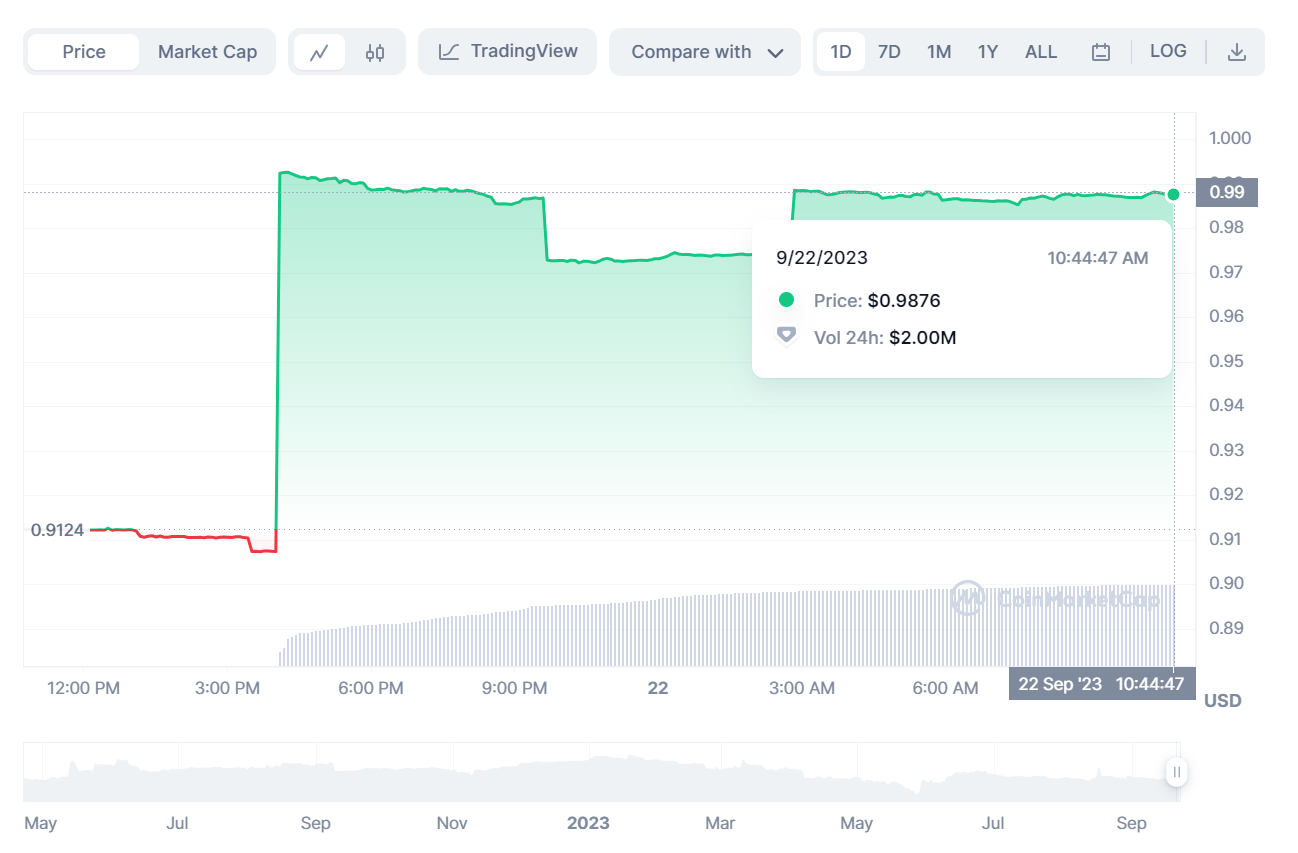Click the 2023 label in the navigator
This screenshot has width=1298, height=853.
click(x=588, y=823)
